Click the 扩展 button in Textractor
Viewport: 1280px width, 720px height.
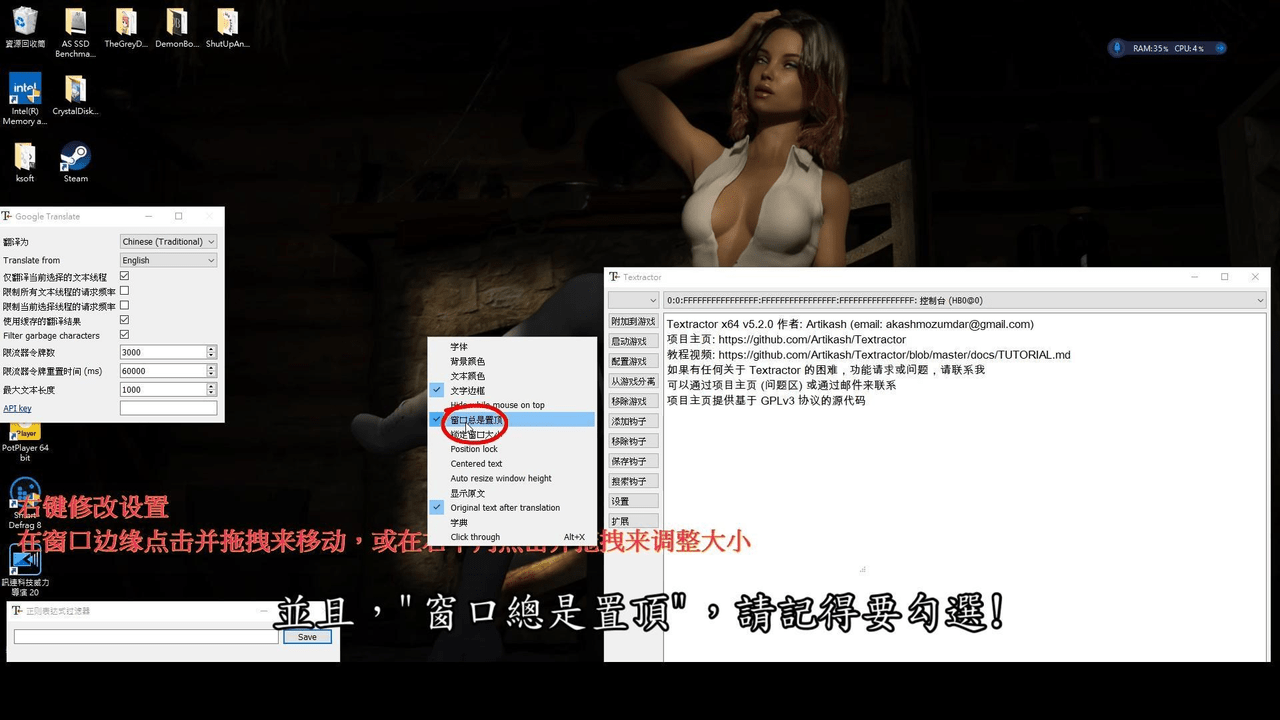634,521
